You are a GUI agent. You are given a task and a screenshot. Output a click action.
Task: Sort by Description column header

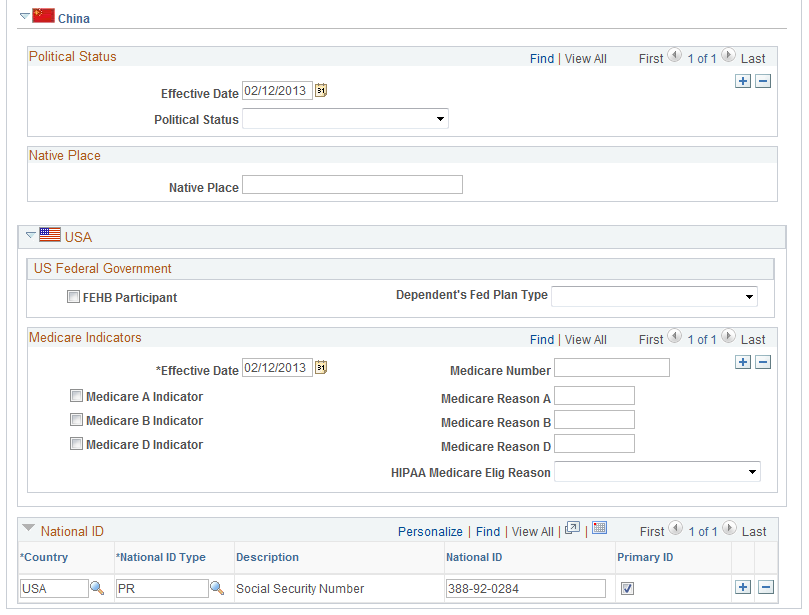(x=267, y=557)
